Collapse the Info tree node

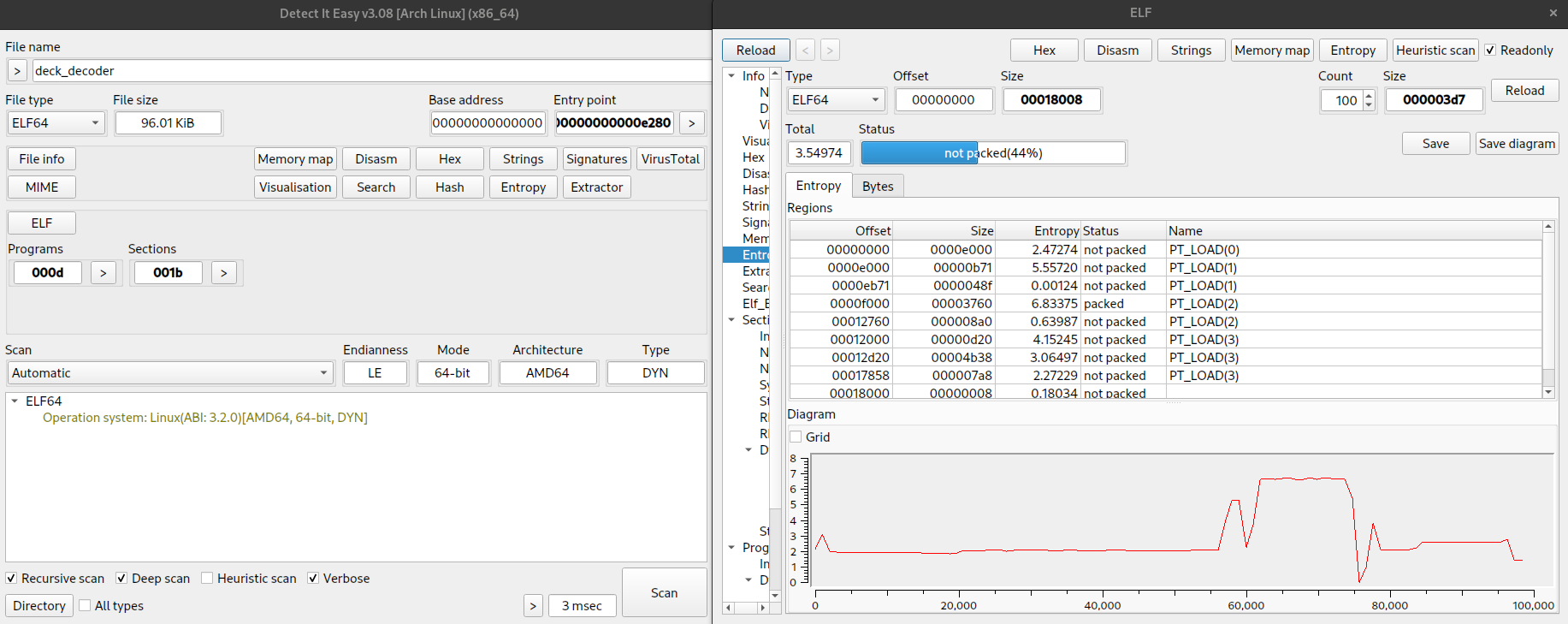pyautogui.click(x=731, y=76)
